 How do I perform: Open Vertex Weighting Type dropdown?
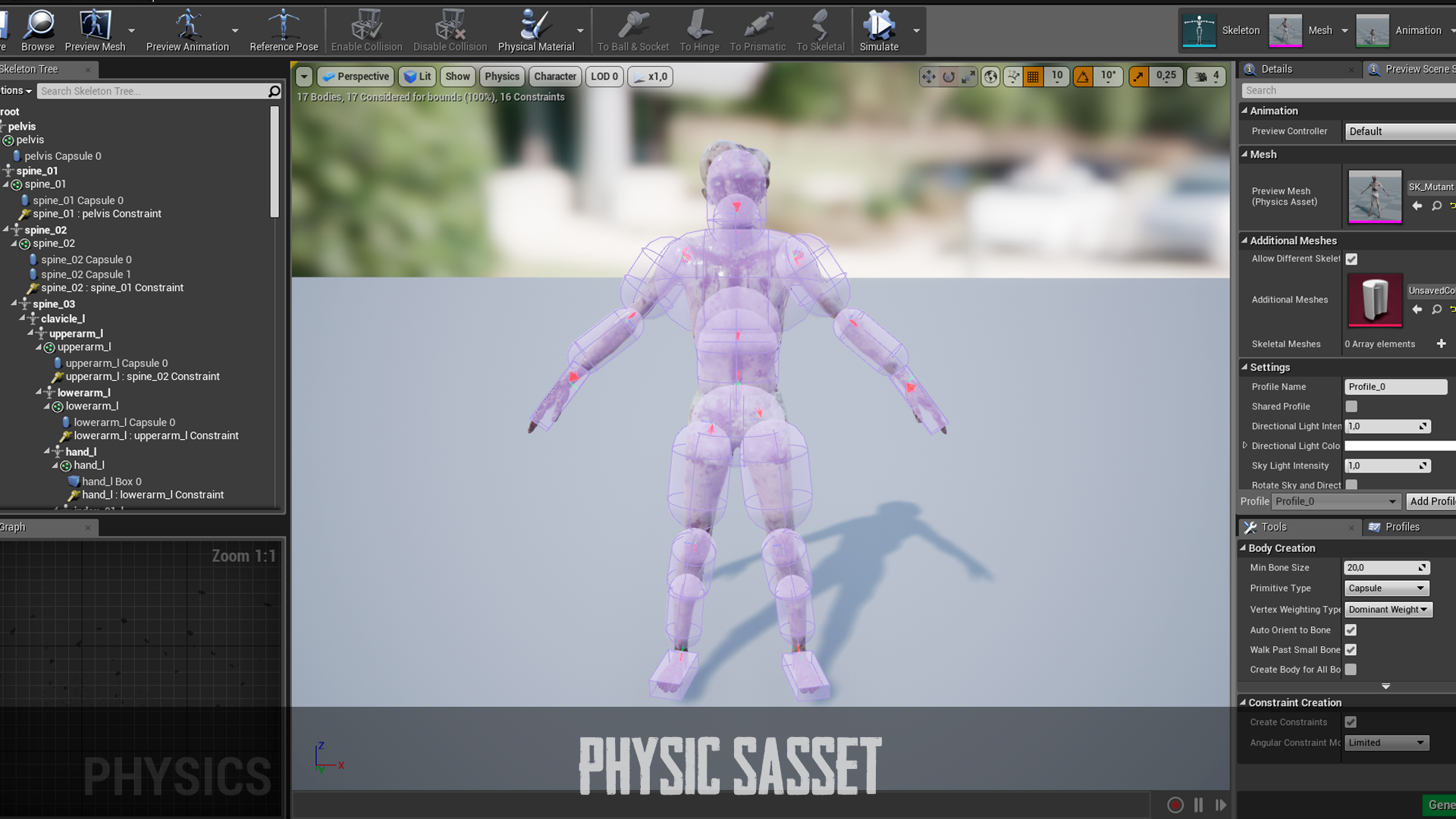coord(1388,610)
